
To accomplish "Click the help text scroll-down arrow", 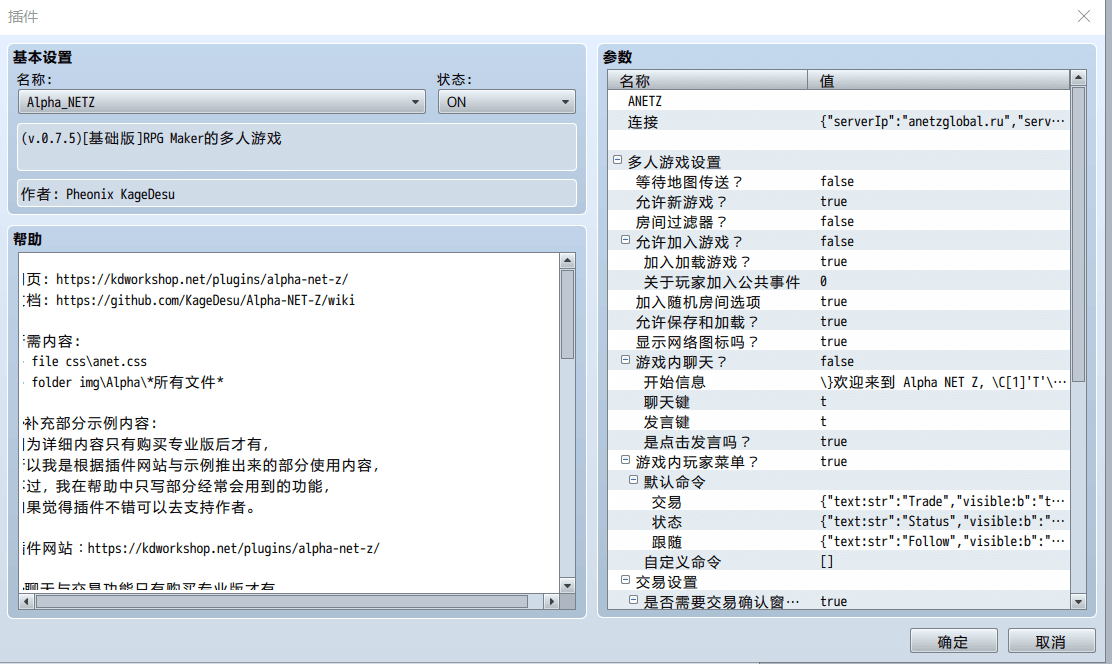I will pos(567,586).
